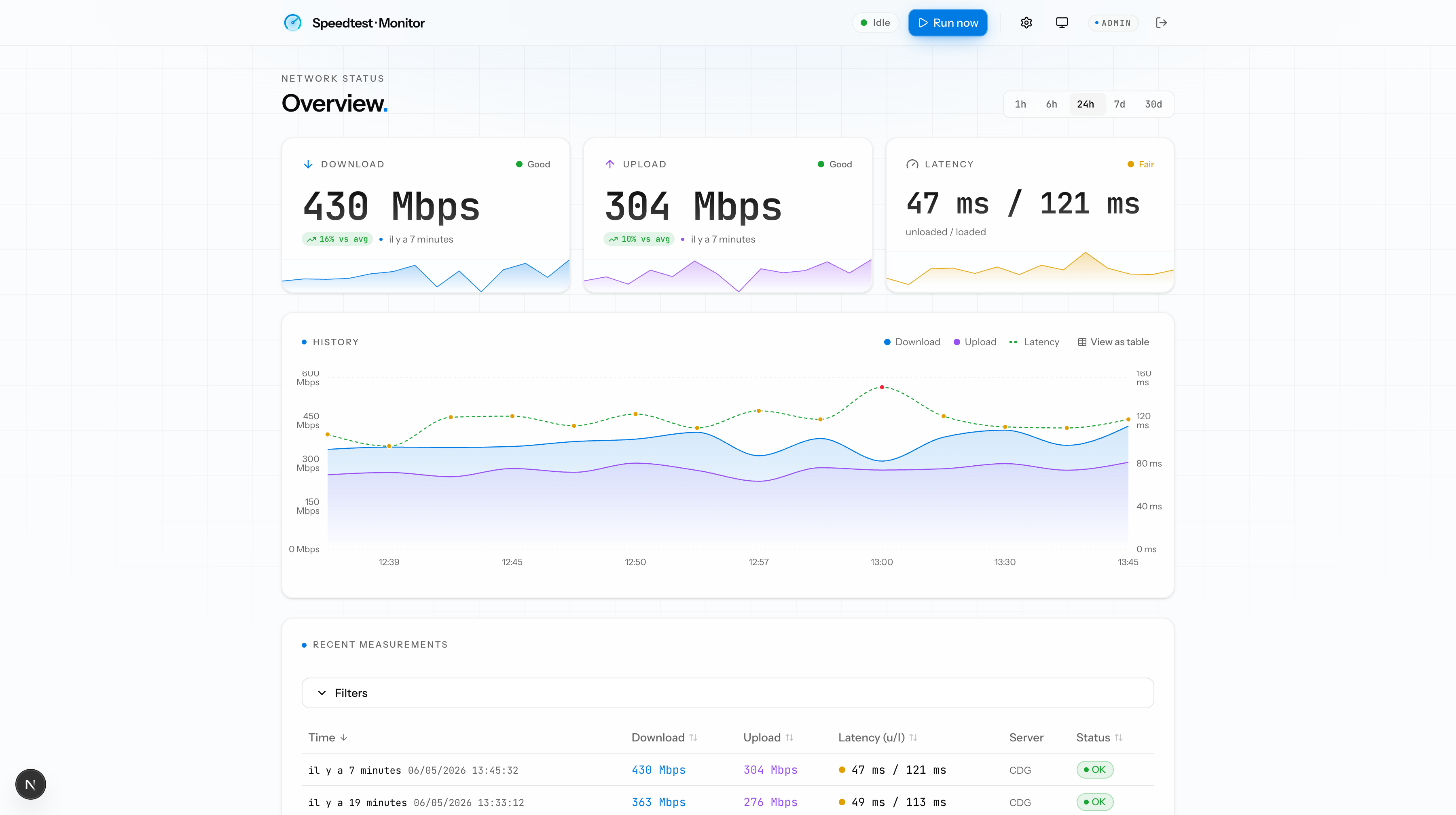Click the il y a 19 minutes timestamp

357,802
